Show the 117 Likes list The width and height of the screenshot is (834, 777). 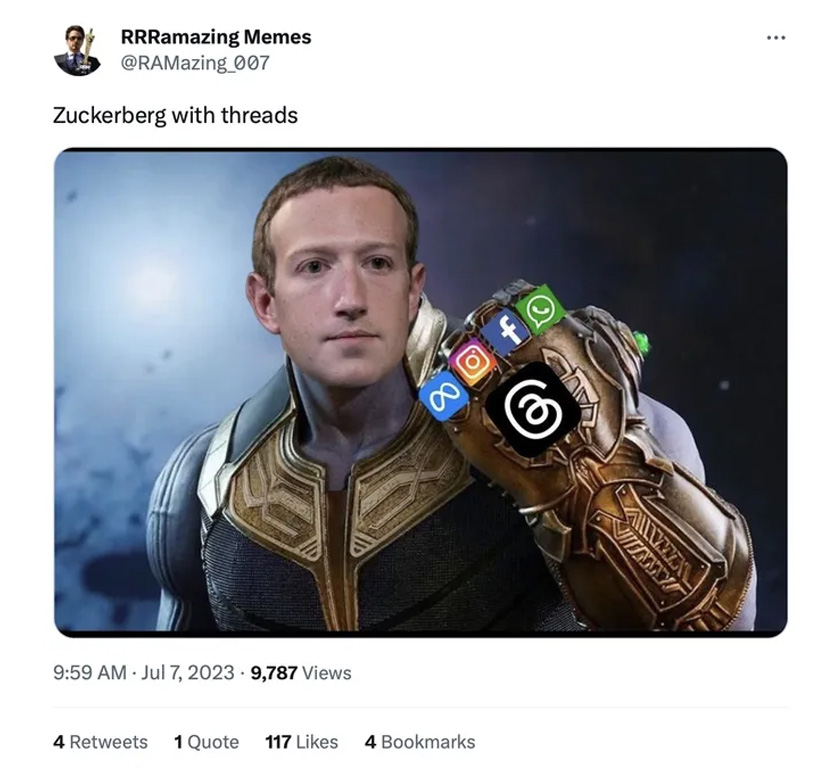(x=302, y=741)
